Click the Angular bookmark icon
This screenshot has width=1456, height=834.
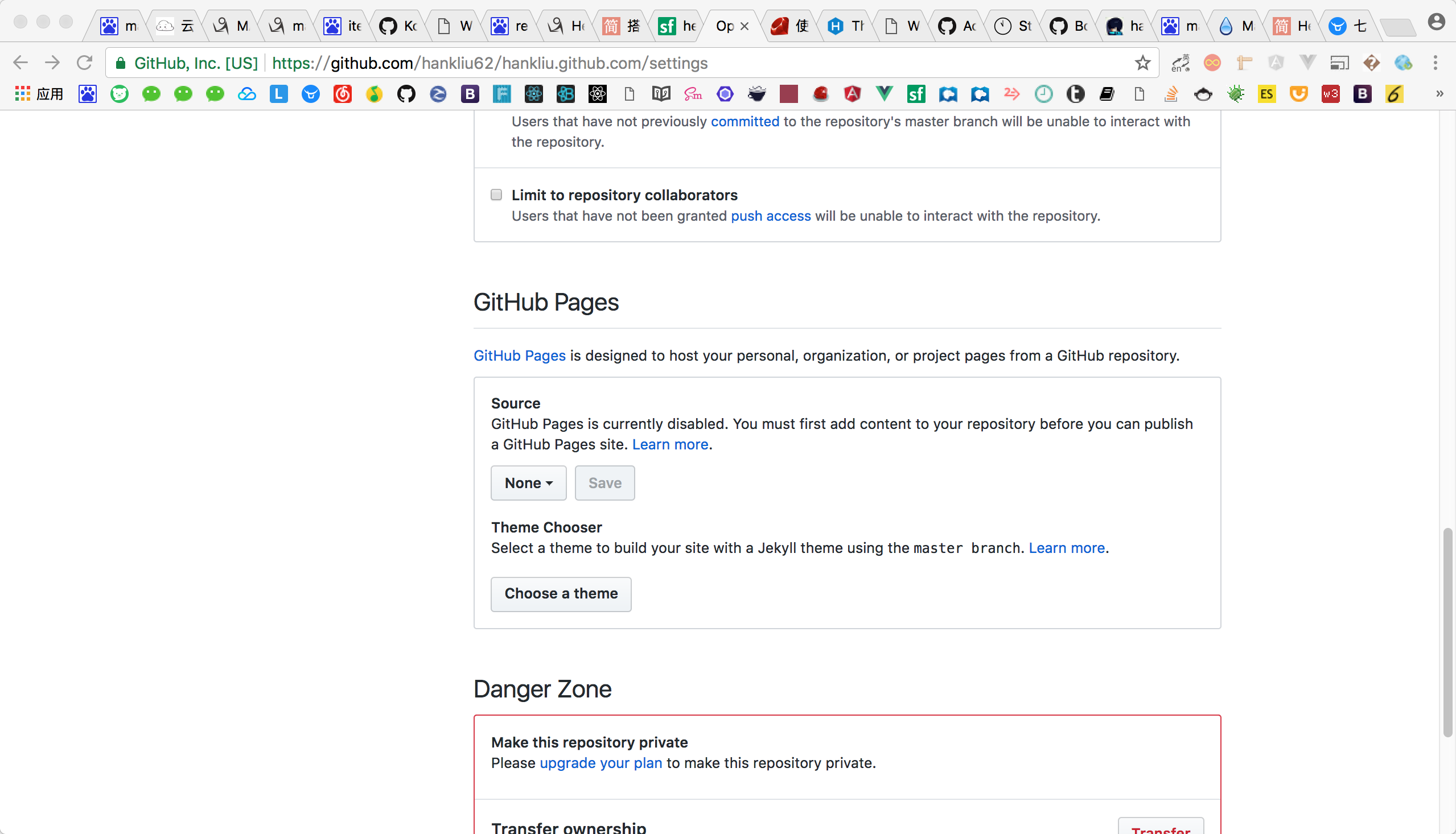click(x=852, y=94)
